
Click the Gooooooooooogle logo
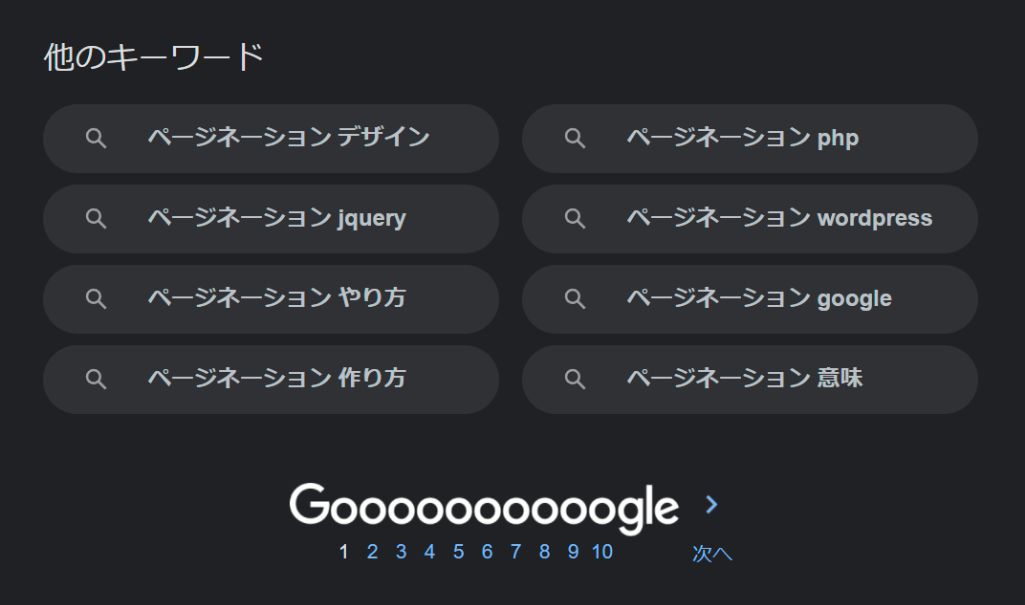tap(484, 505)
